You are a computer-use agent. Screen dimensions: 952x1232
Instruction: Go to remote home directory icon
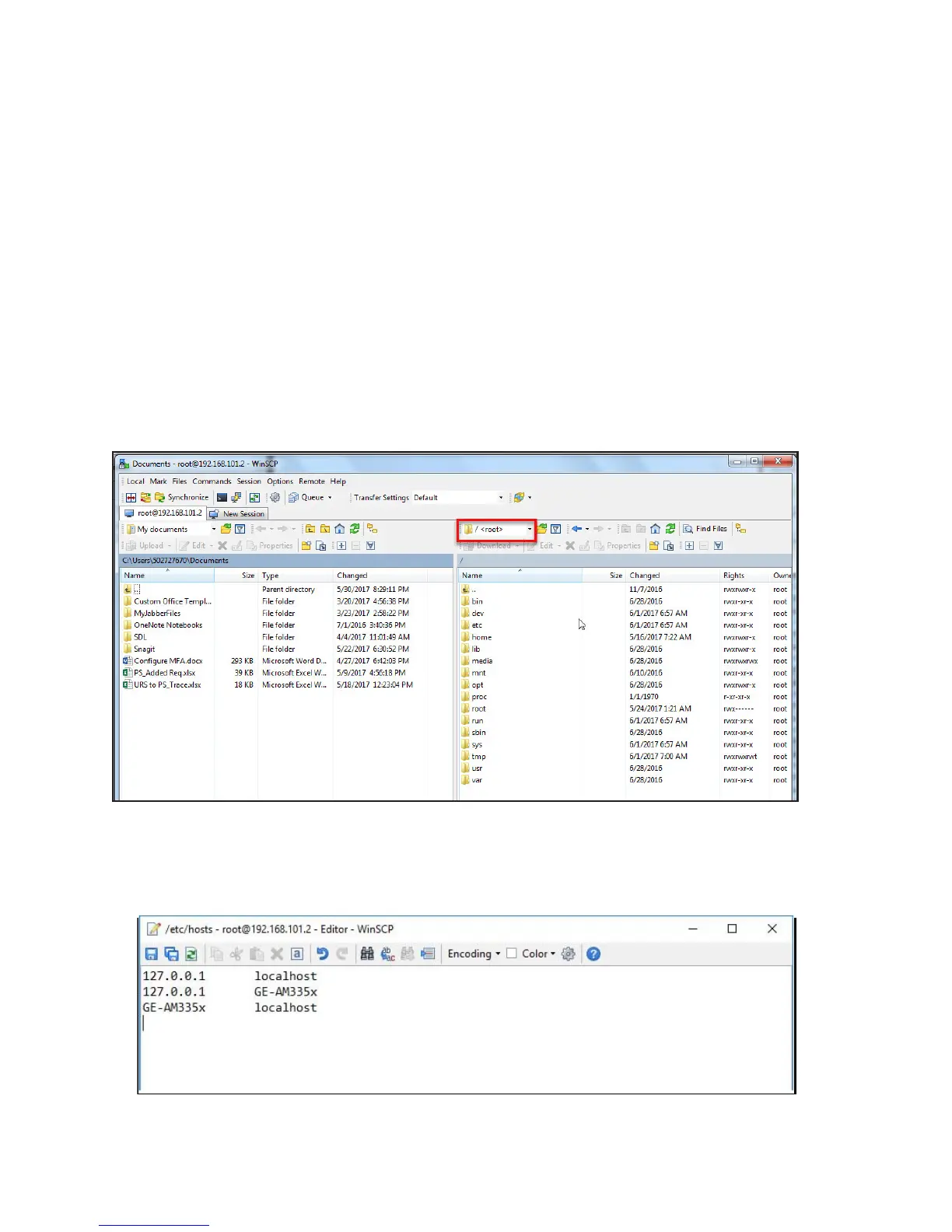(x=655, y=529)
